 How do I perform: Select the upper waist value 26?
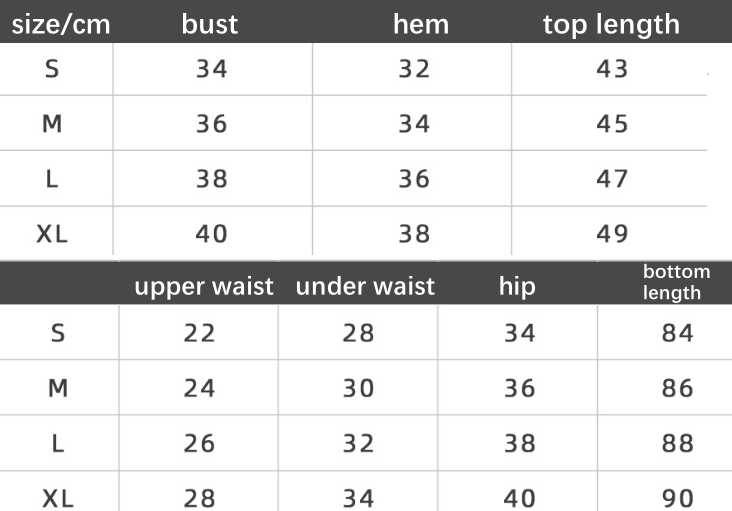pyautogui.click(x=200, y=443)
